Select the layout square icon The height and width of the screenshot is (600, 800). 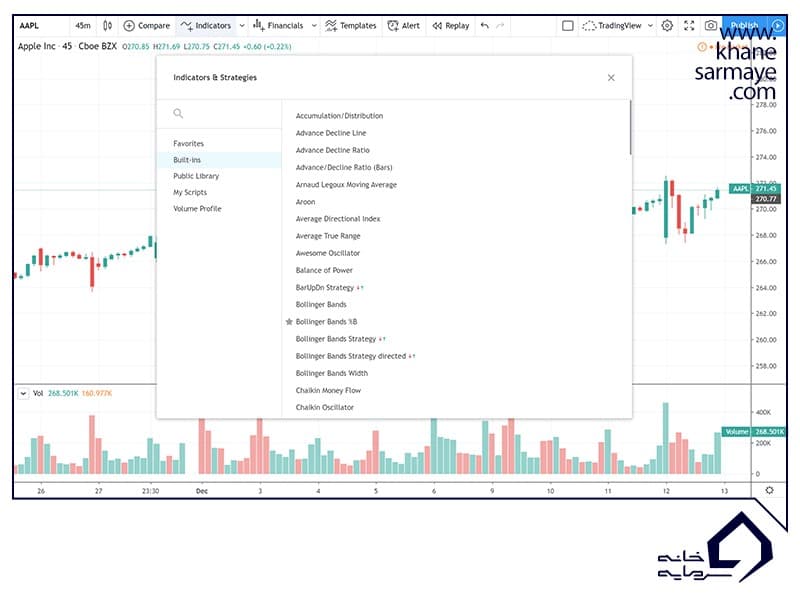(x=567, y=26)
